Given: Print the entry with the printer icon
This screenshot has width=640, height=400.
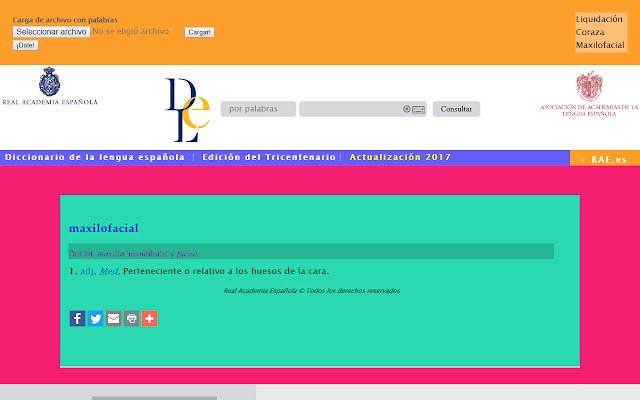Looking at the screenshot, I should (x=132, y=318).
